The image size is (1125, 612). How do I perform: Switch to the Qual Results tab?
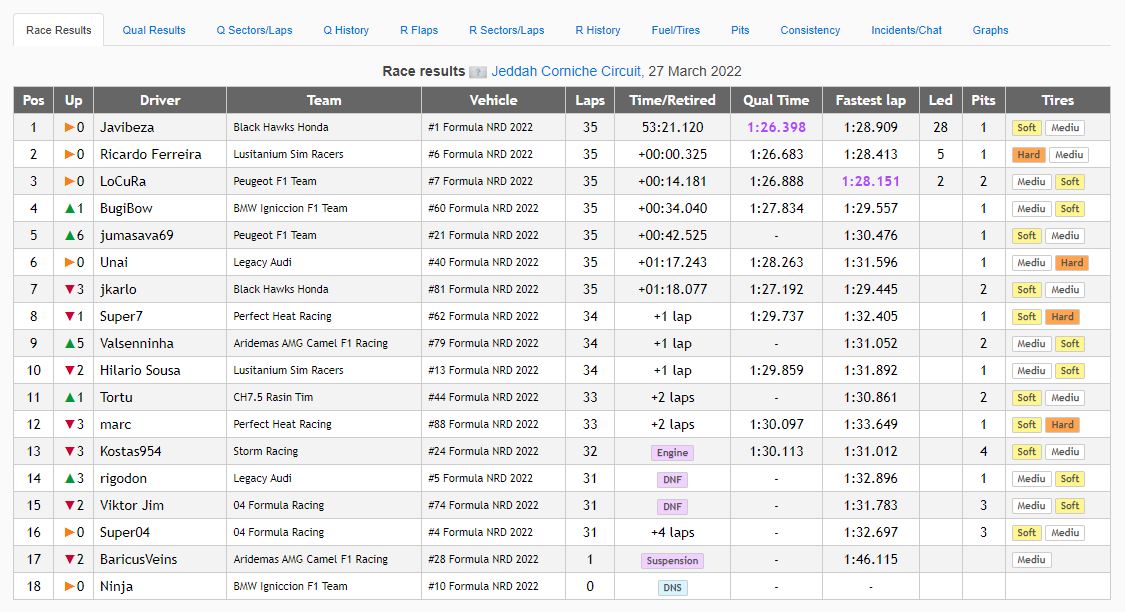[154, 30]
